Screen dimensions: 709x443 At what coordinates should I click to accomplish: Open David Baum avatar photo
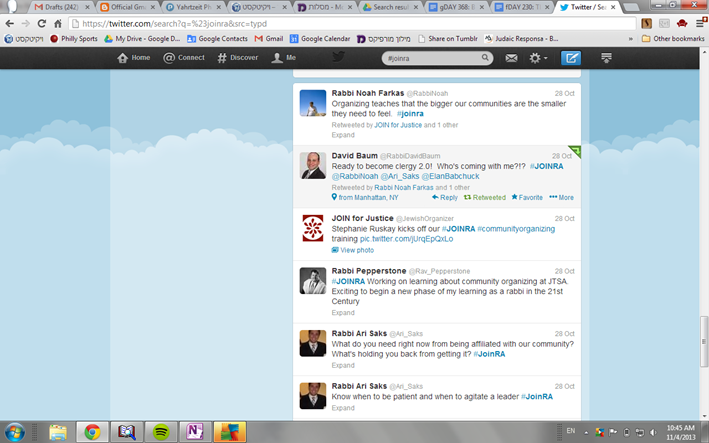click(312, 165)
